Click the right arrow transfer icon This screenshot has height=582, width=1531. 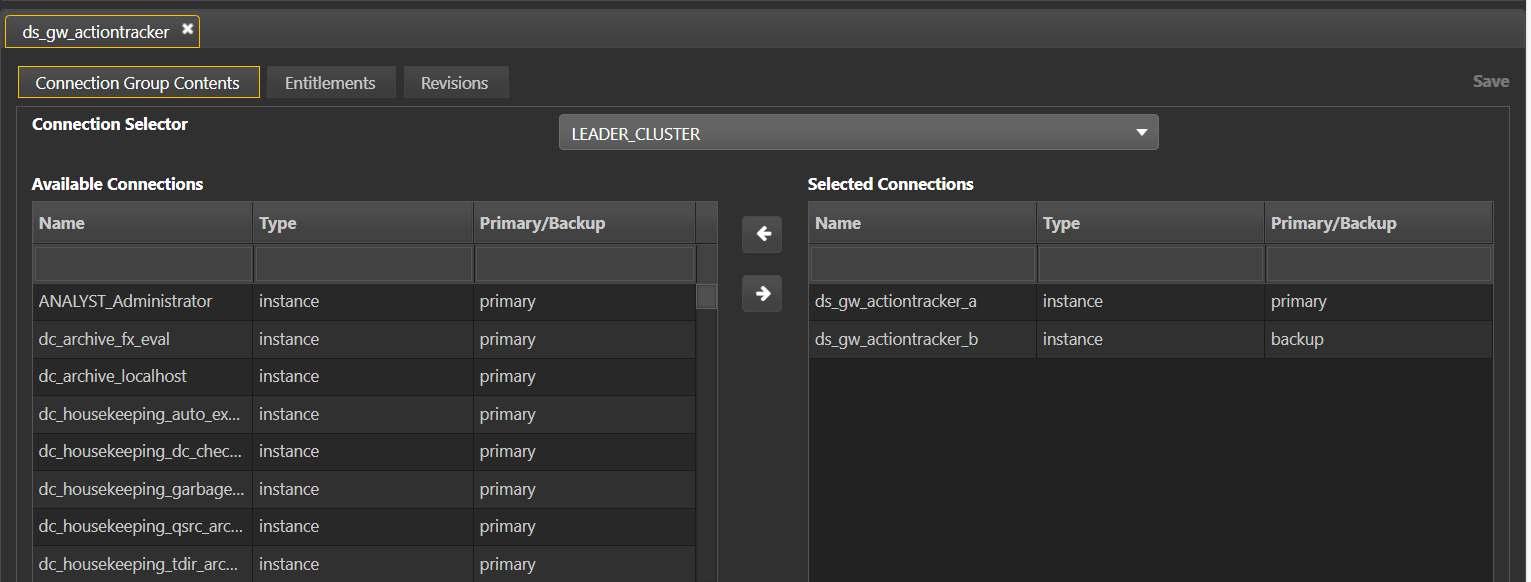[x=762, y=294]
